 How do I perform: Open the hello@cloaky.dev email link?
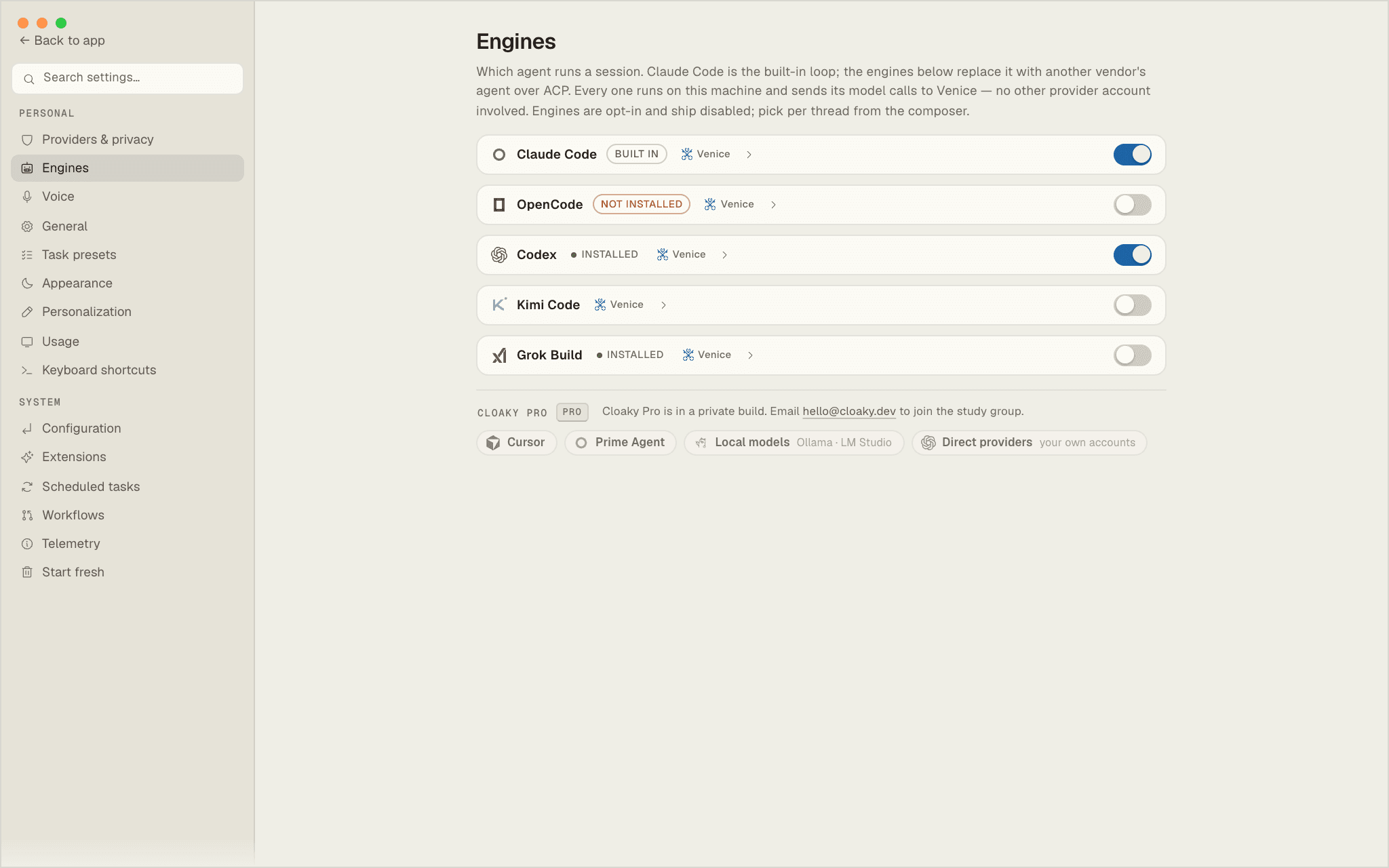pyautogui.click(x=849, y=412)
